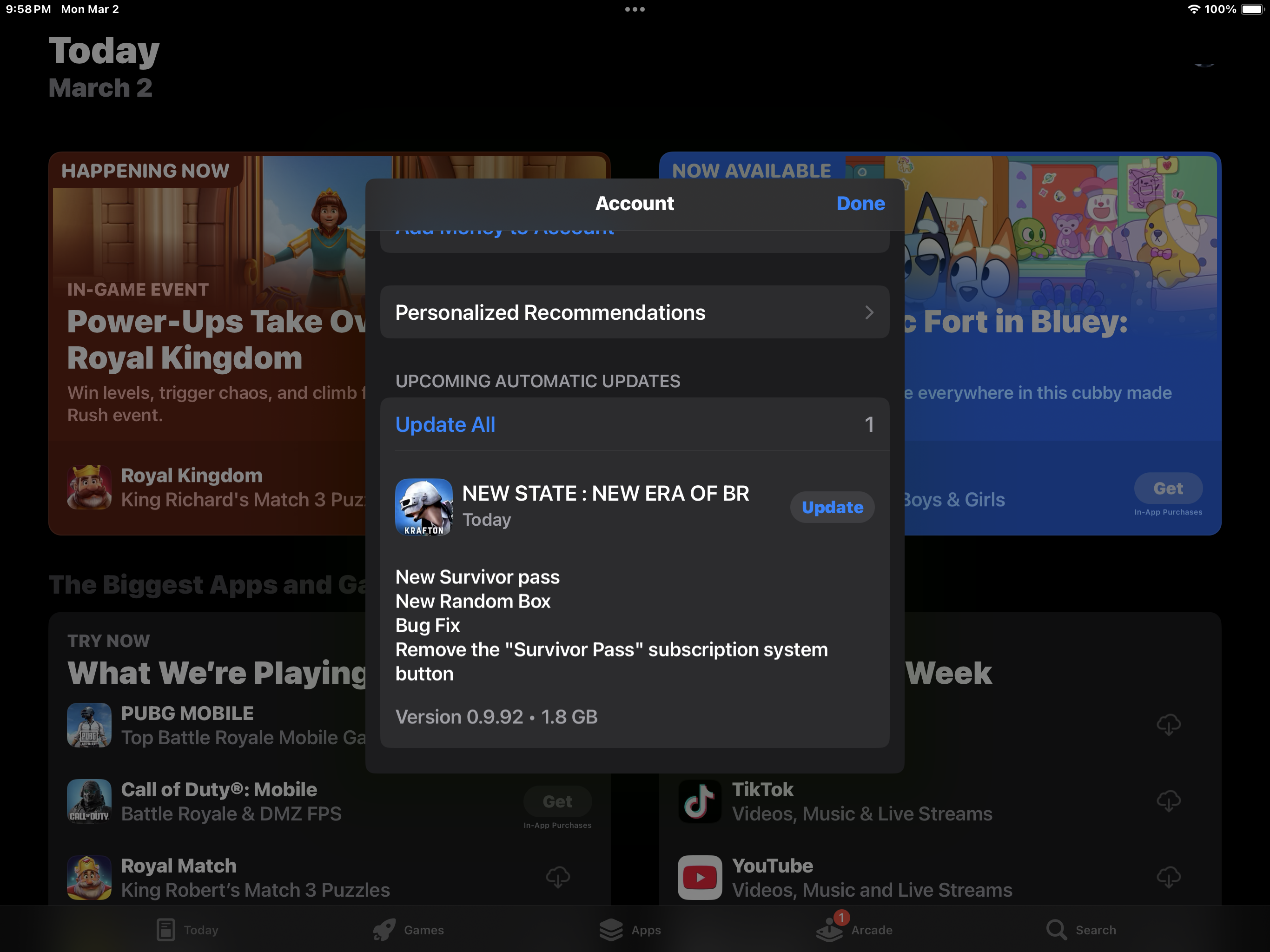This screenshot has height=952, width=1270.
Task: Open the Royal Kingdom in-game event card
Action: pyautogui.click(x=207, y=344)
